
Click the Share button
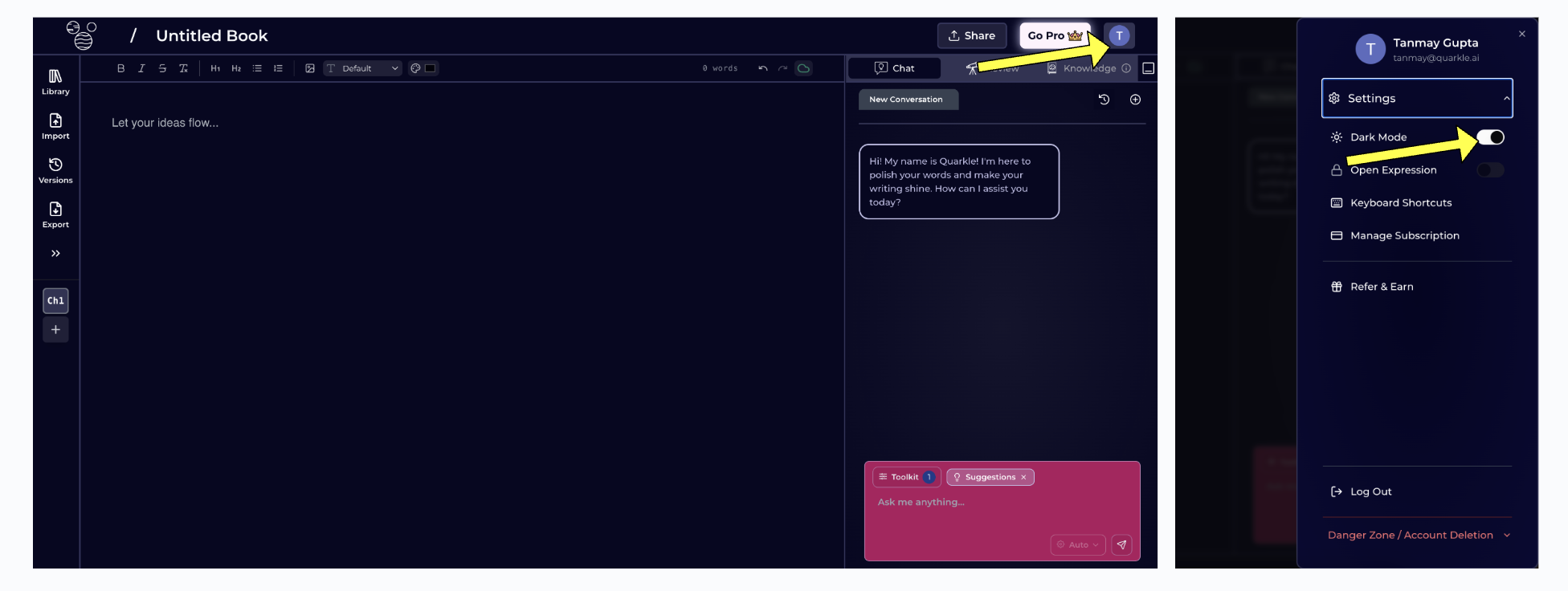(x=972, y=35)
